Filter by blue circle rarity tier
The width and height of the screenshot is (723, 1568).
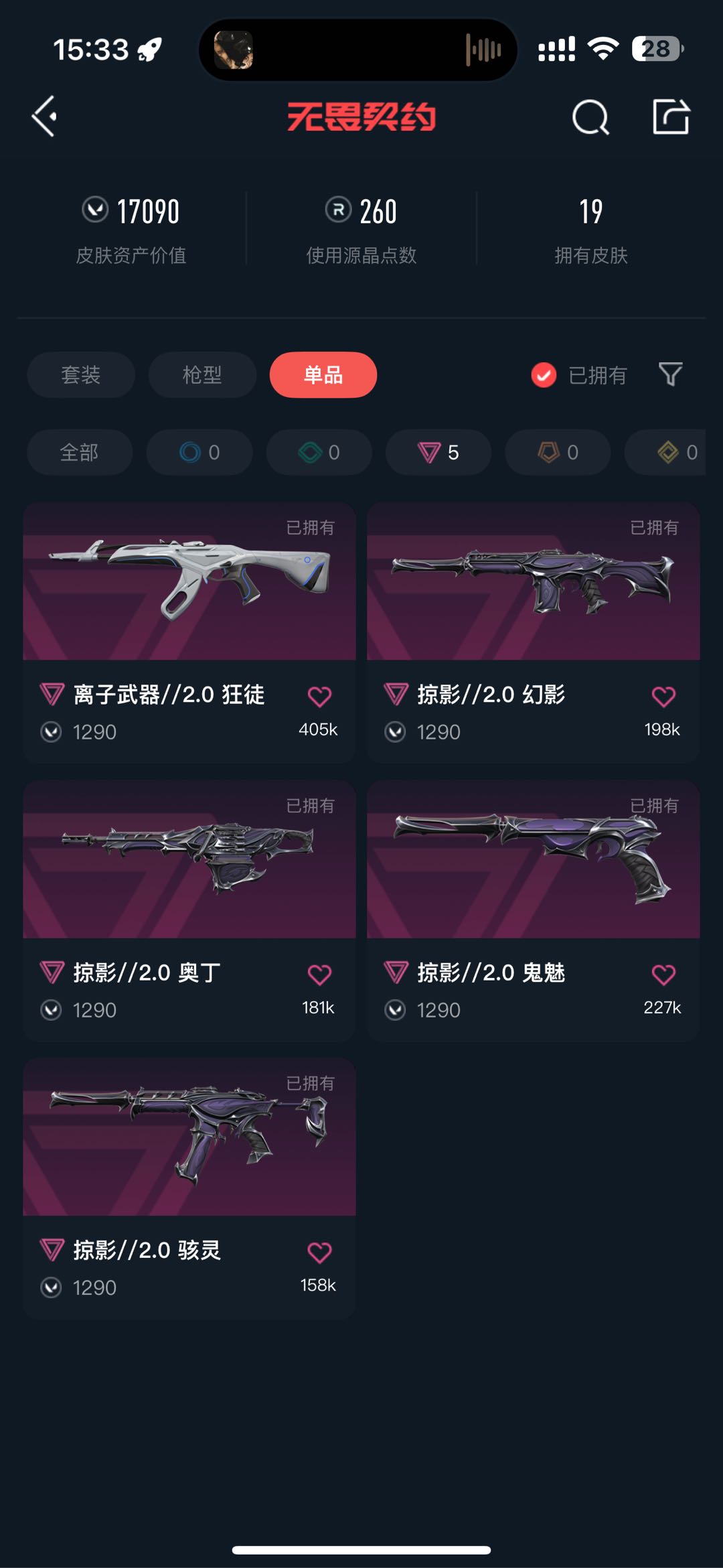[199, 452]
